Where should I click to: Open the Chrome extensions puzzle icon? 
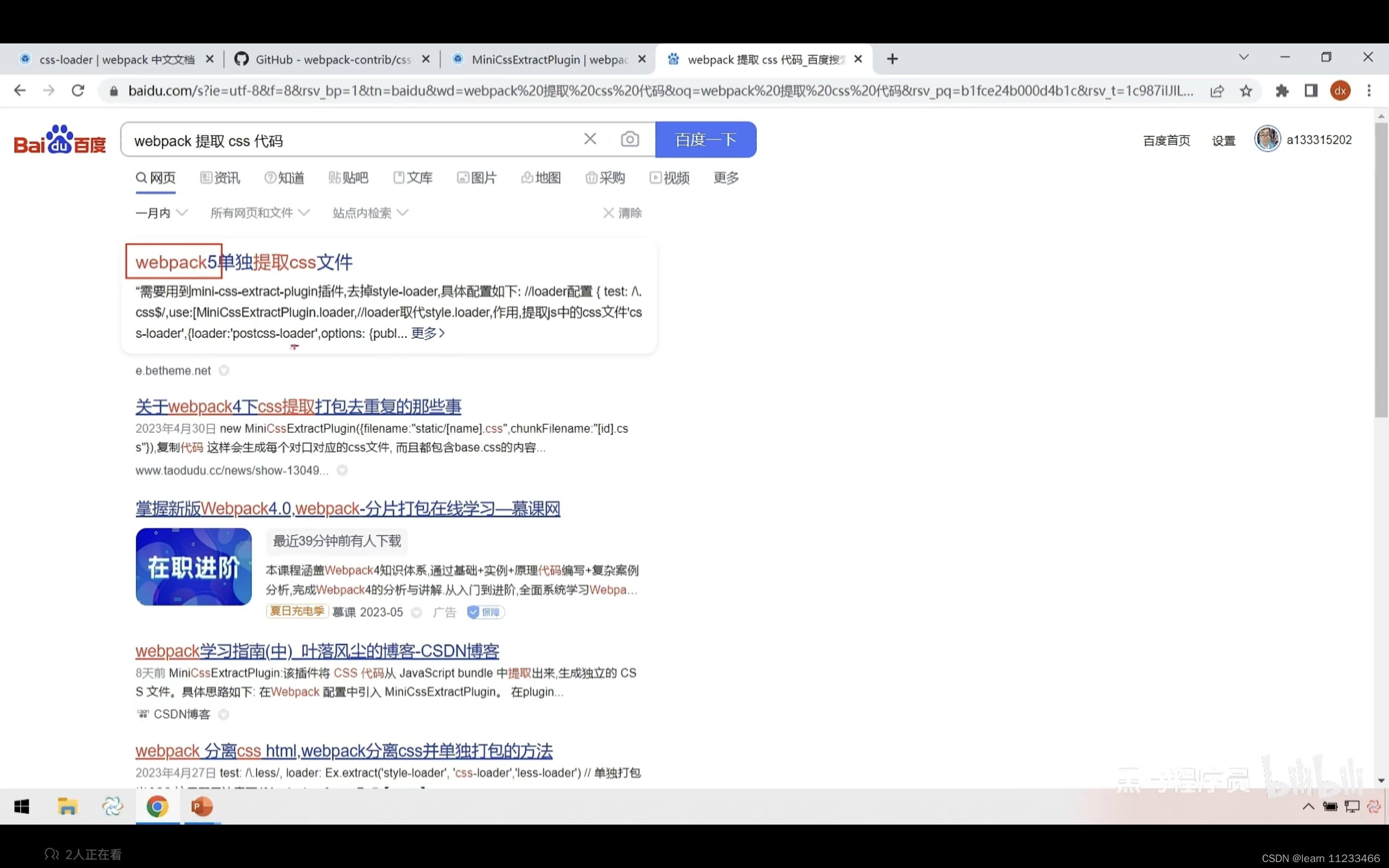click(x=1282, y=90)
